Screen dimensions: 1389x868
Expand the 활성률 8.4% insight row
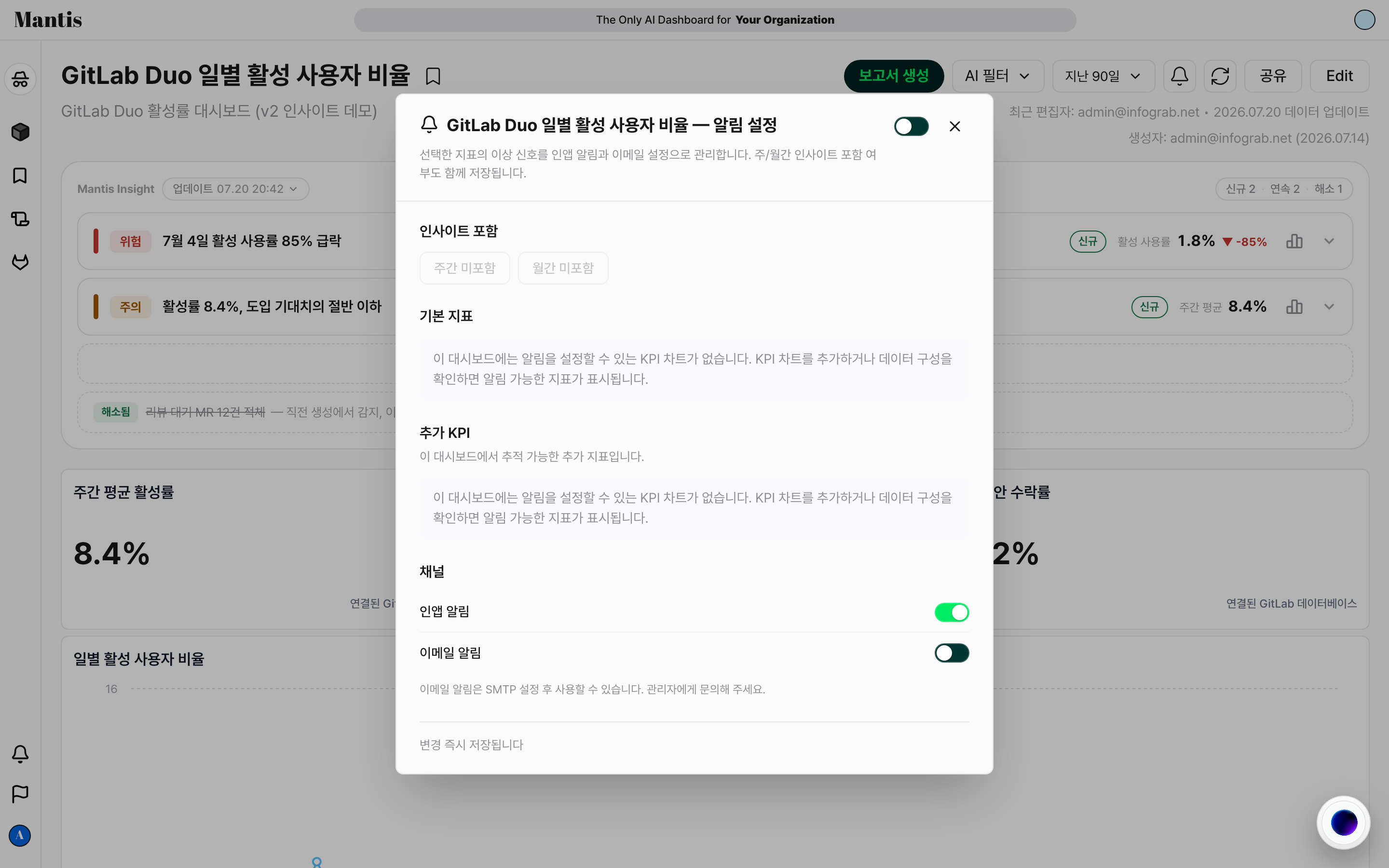1329,307
